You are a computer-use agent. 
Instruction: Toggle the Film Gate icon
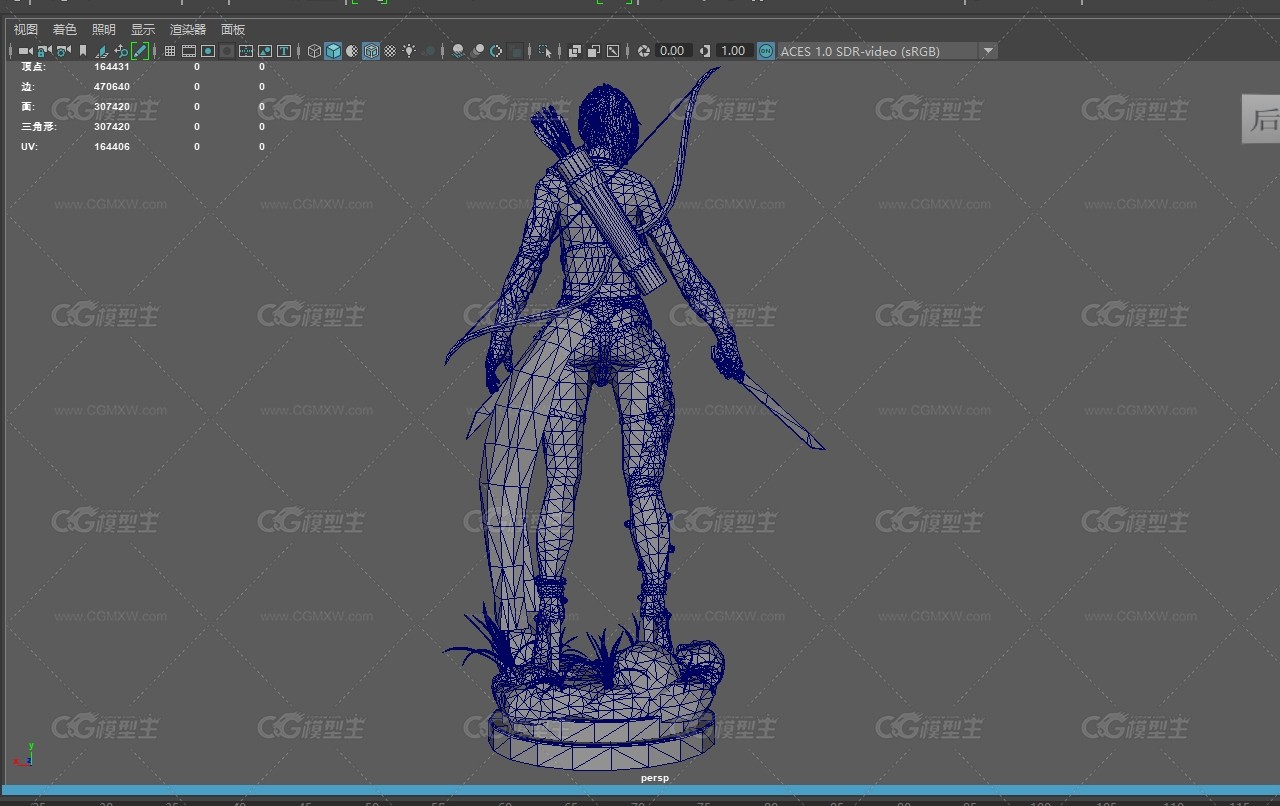click(189, 51)
